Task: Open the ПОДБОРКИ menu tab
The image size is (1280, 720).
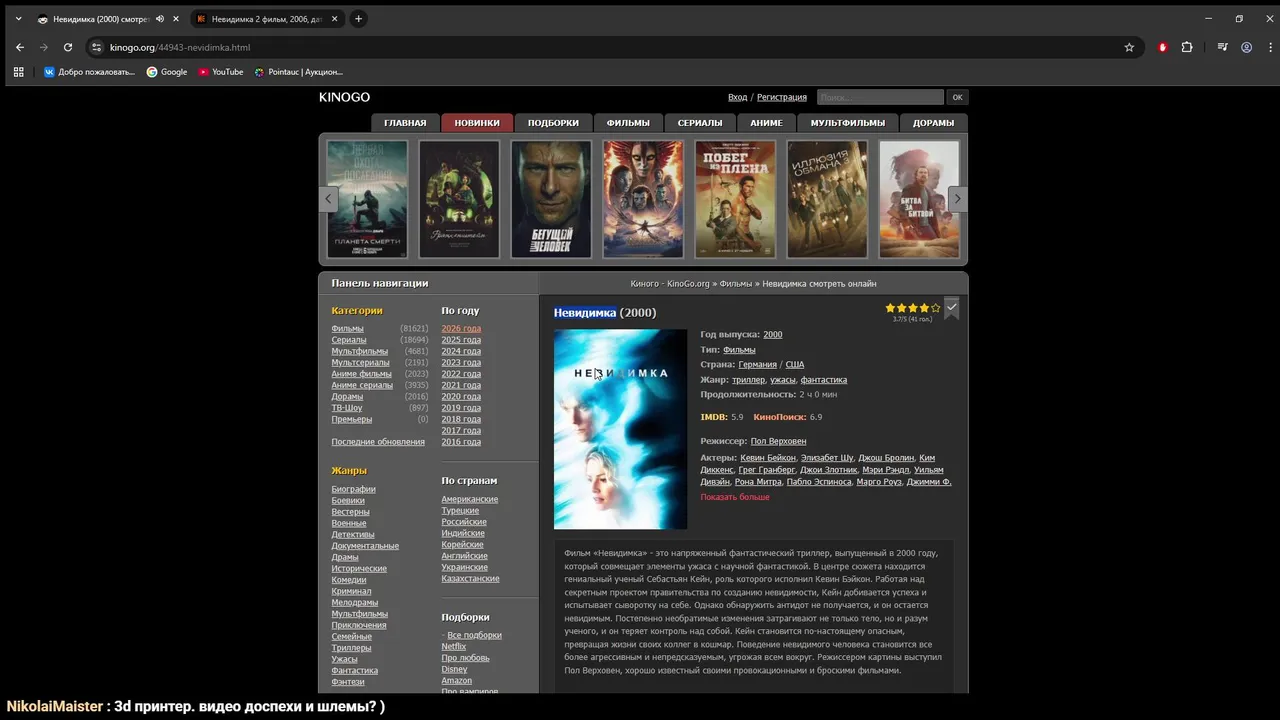Action: tap(553, 123)
